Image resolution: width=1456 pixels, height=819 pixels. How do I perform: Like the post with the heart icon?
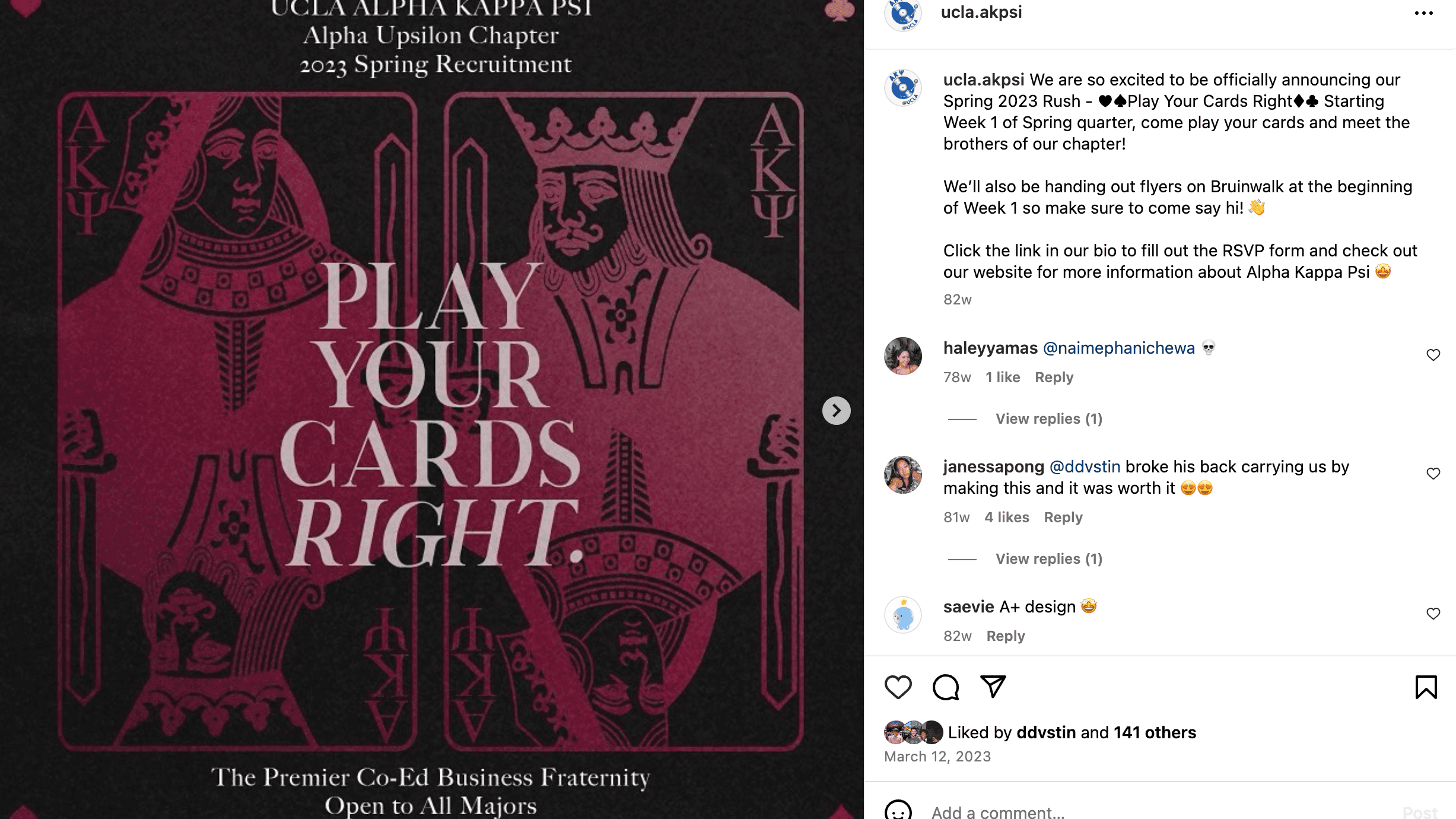898,687
